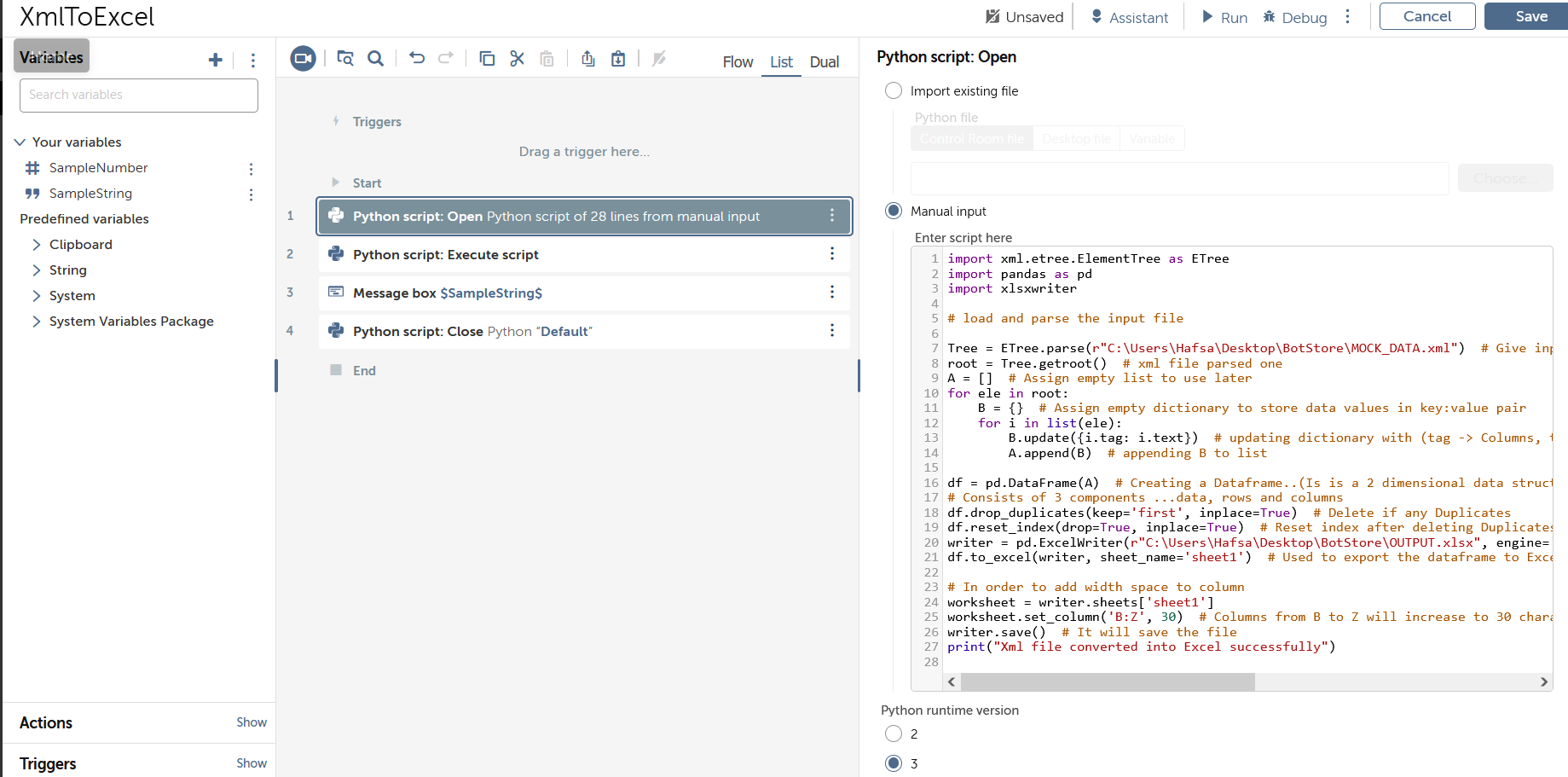Select the Manual input radio option

coord(894,211)
